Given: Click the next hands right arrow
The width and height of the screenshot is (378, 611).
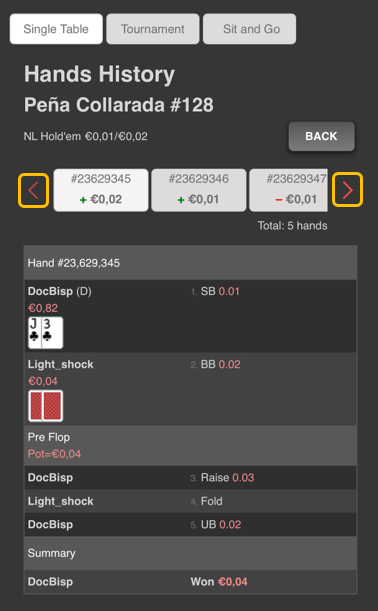Looking at the screenshot, I should click(347, 190).
